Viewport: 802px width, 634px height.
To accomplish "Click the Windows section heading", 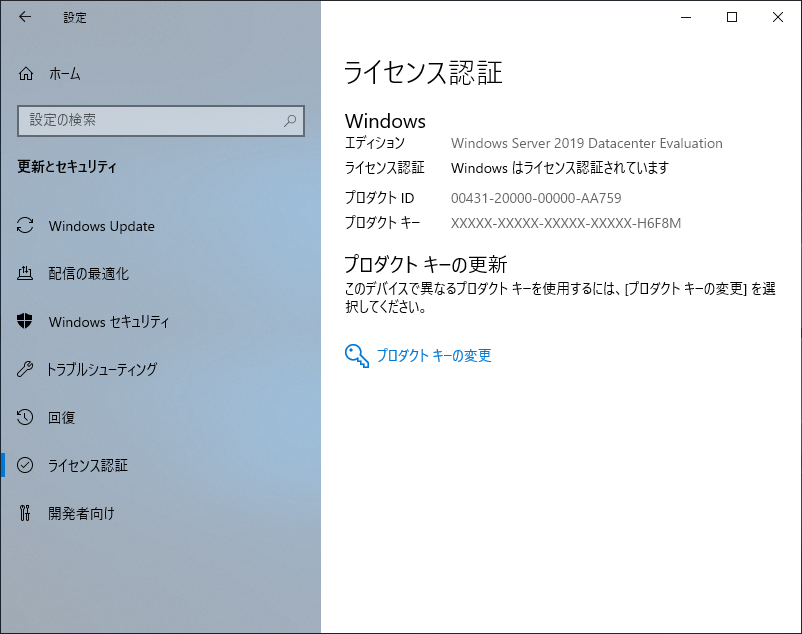I will (385, 121).
